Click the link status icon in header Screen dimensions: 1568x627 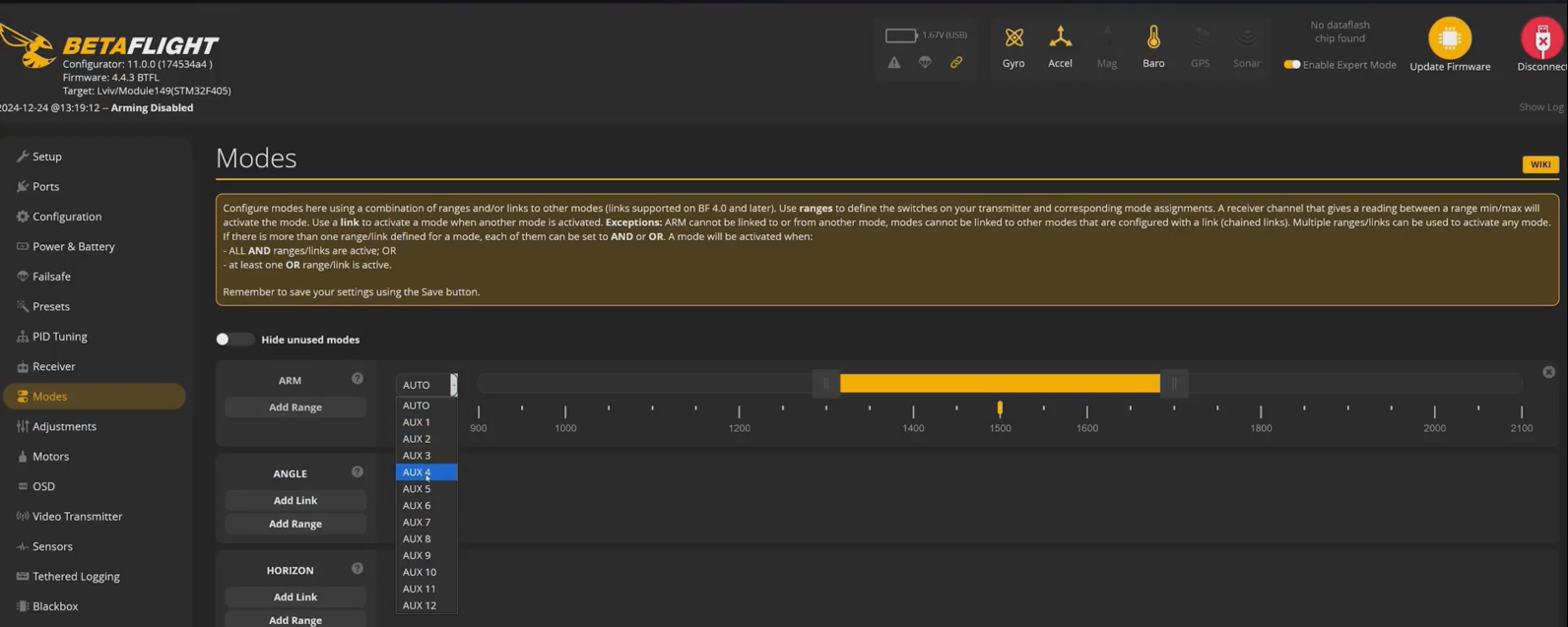(956, 63)
